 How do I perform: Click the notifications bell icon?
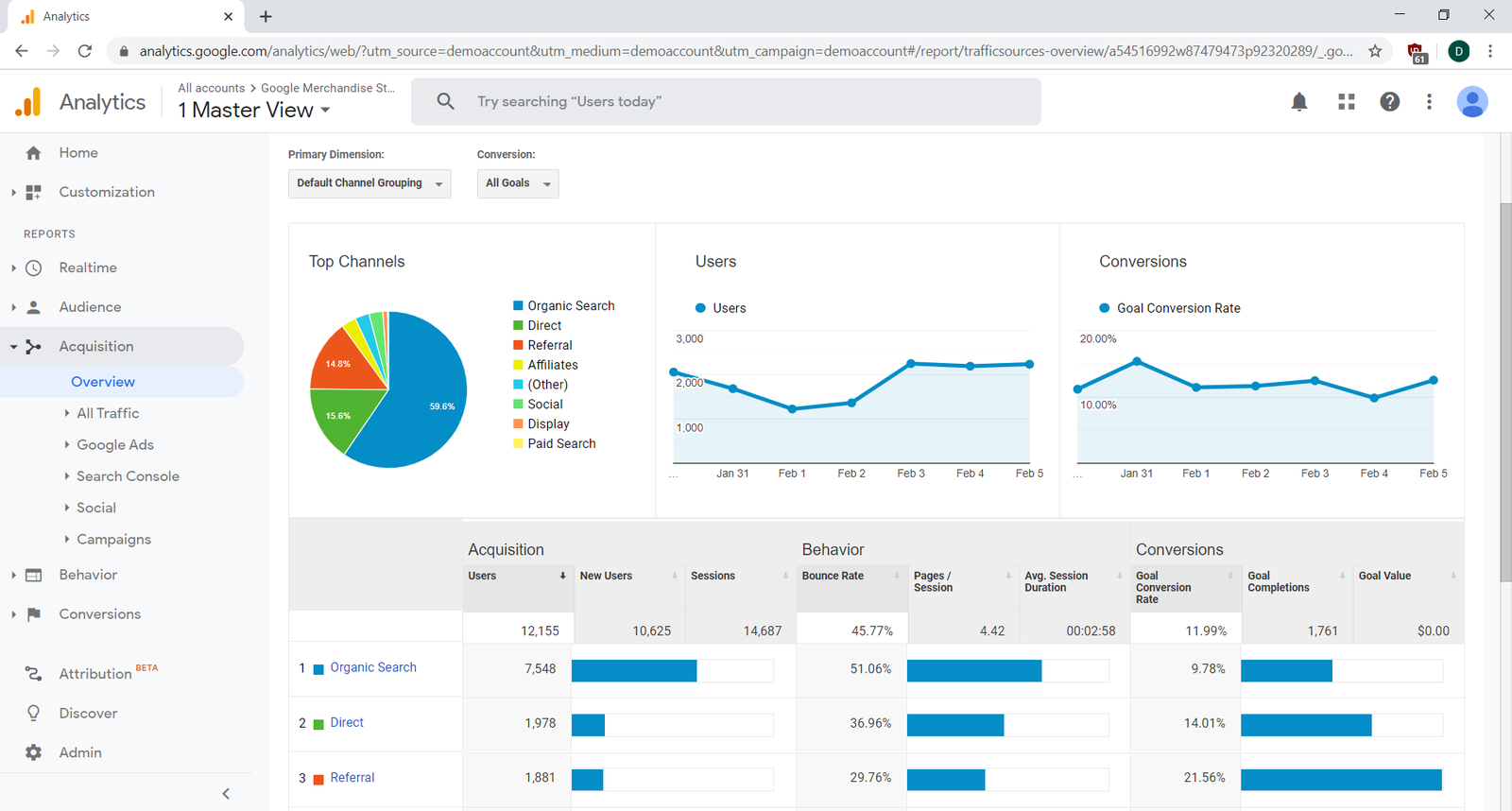click(x=1299, y=102)
